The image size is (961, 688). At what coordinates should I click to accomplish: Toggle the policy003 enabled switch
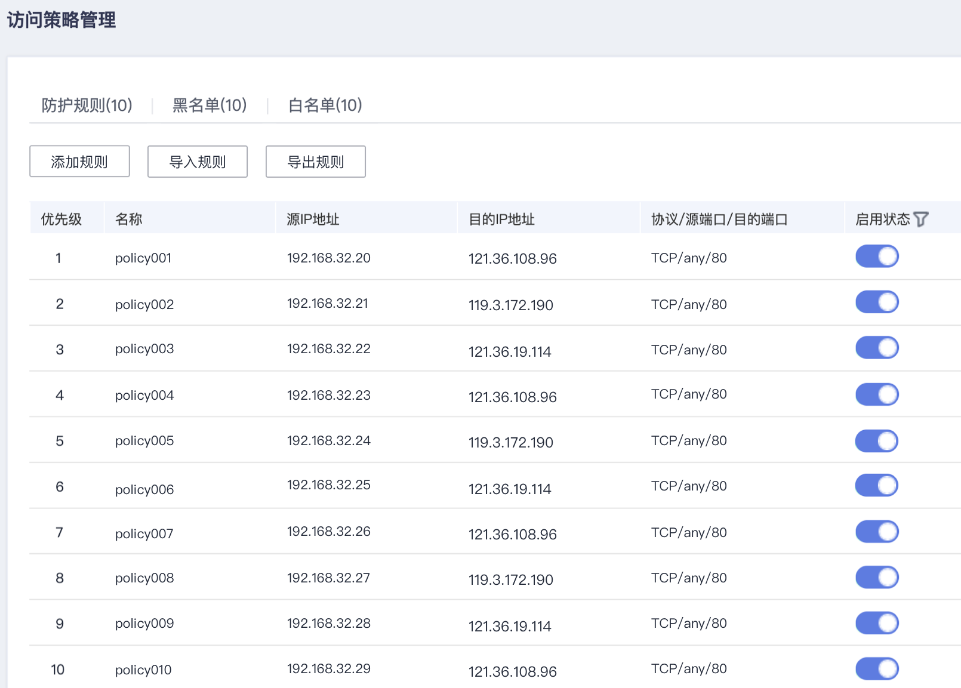877,348
